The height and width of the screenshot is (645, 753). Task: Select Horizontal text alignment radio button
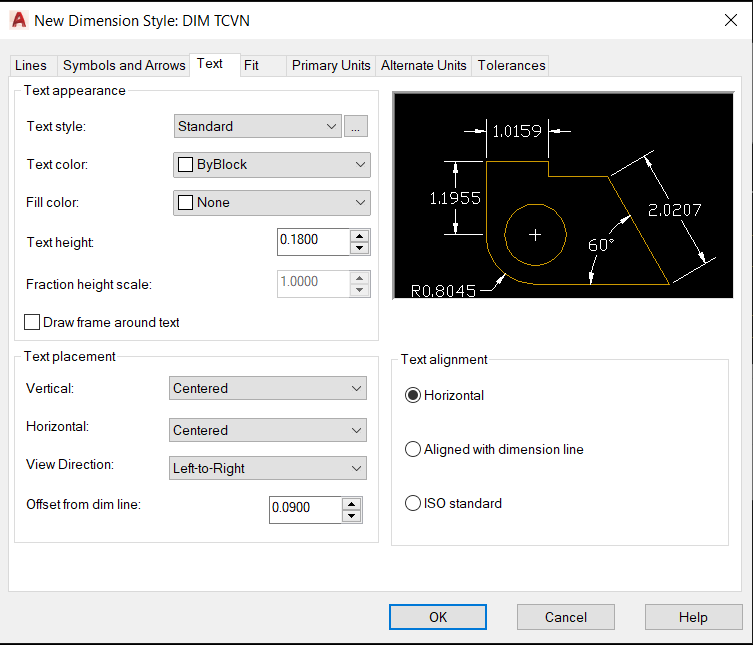pos(413,396)
